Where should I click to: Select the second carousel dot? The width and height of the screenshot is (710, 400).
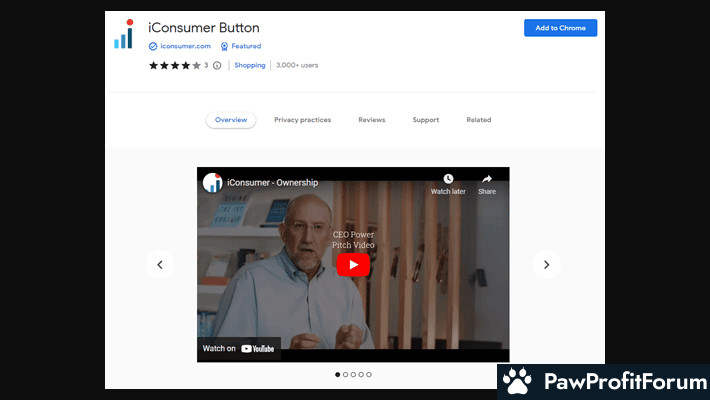345,374
